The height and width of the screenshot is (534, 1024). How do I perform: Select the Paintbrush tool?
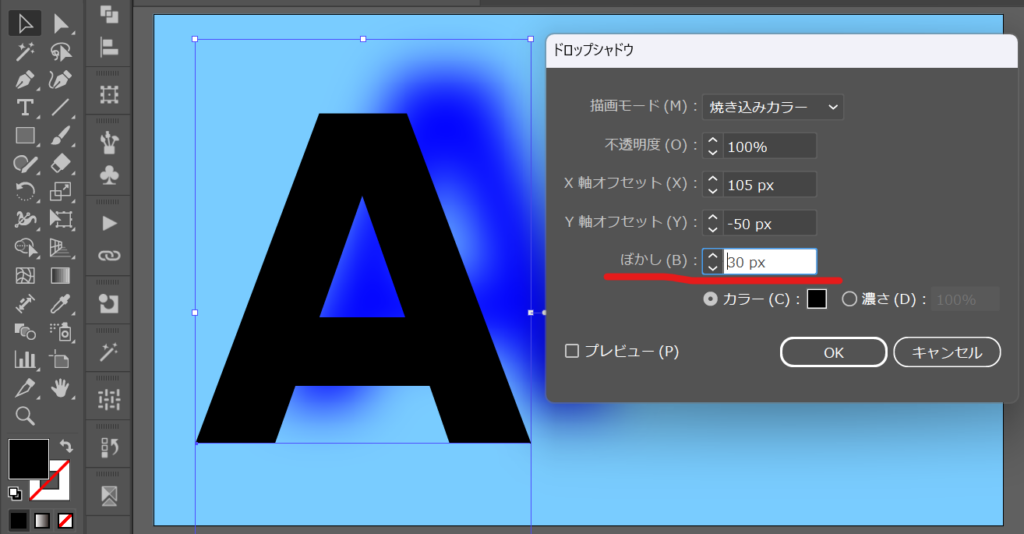coord(61,135)
